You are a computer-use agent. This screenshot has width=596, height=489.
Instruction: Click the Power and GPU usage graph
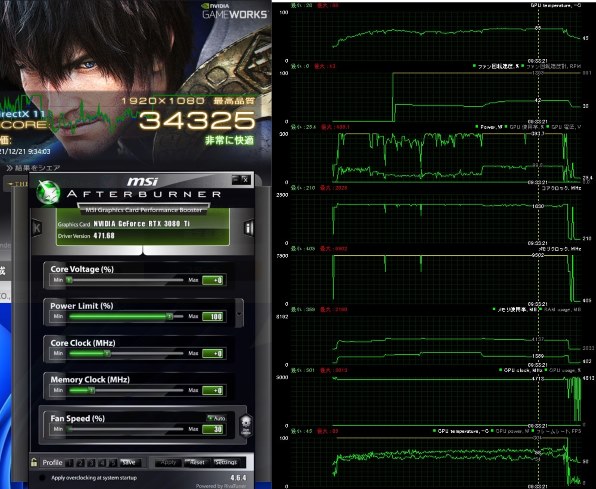pyautogui.click(x=435, y=158)
